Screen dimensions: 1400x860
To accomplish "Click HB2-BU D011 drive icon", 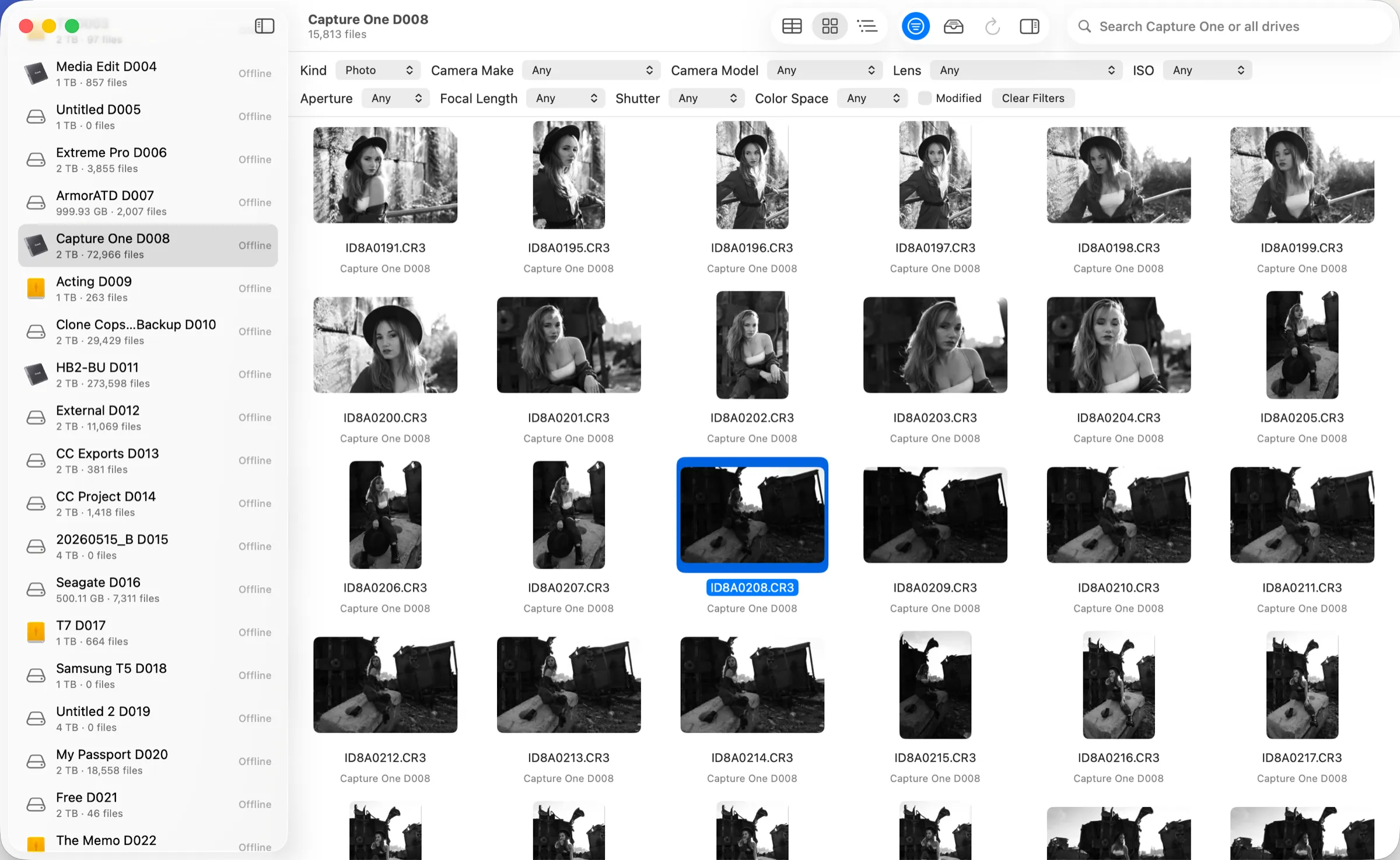I will coord(36,375).
